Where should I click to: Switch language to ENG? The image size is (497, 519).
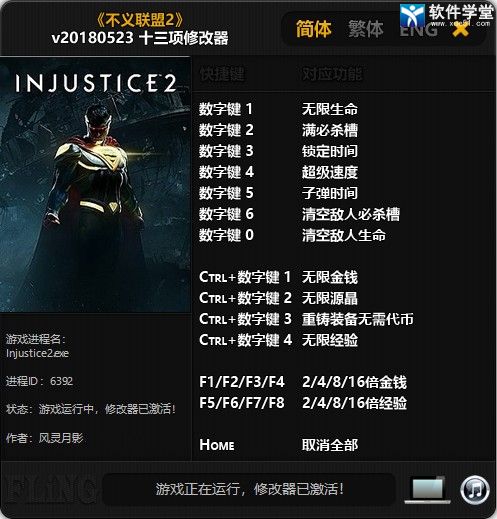tap(418, 31)
